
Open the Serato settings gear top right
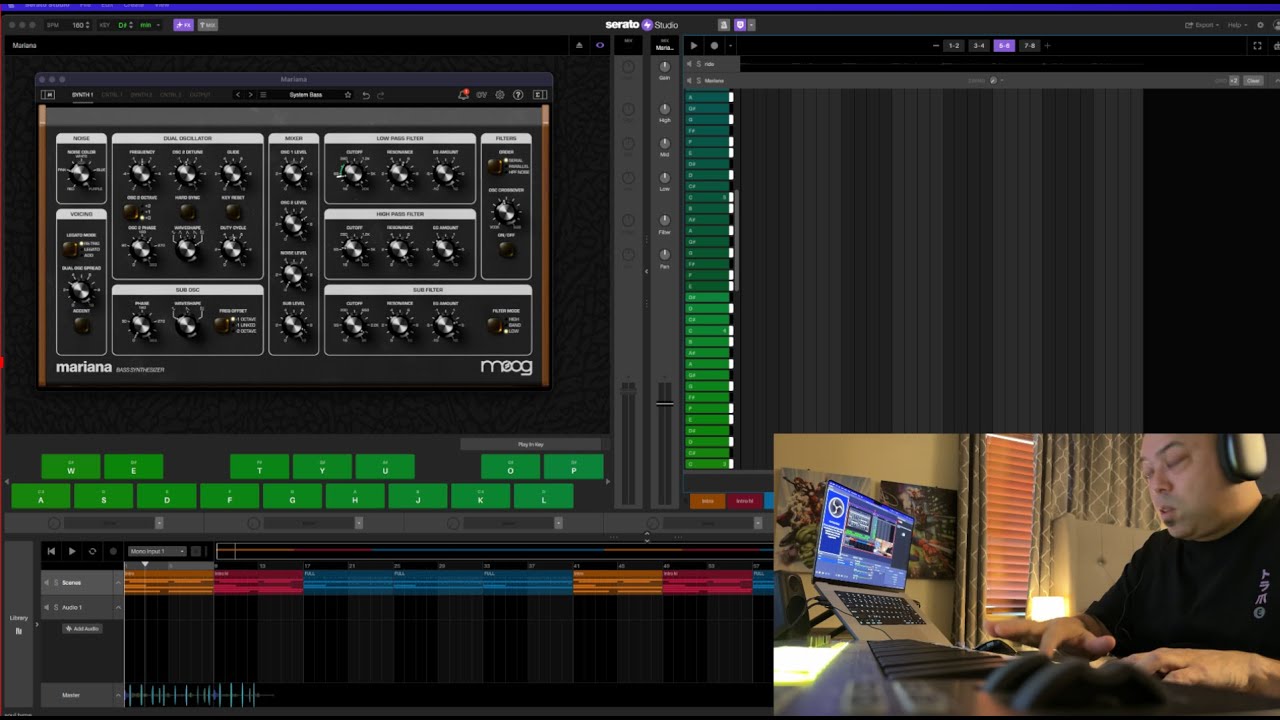(x=1259, y=25)
